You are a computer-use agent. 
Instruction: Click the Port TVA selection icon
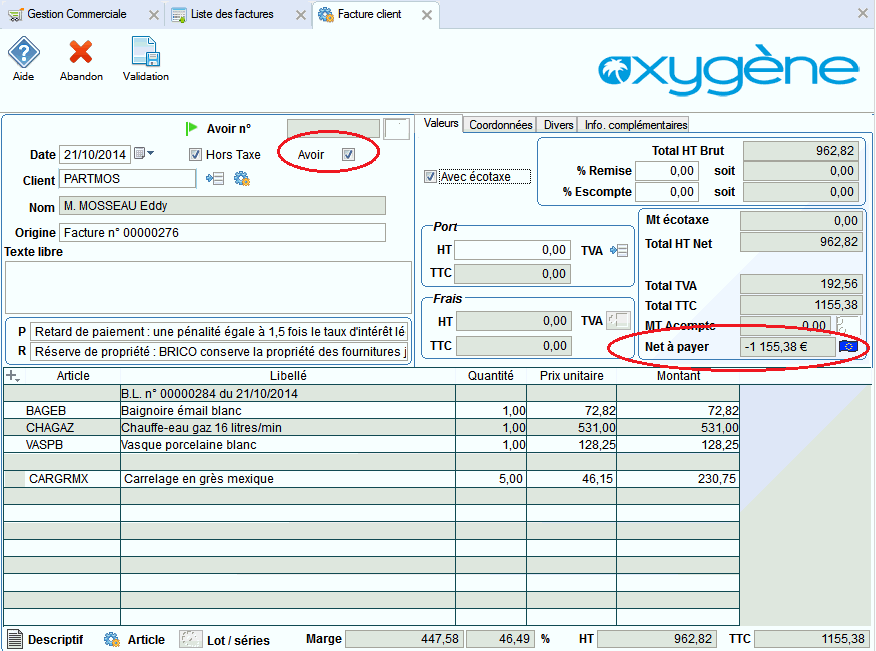(x=618, y=250)
